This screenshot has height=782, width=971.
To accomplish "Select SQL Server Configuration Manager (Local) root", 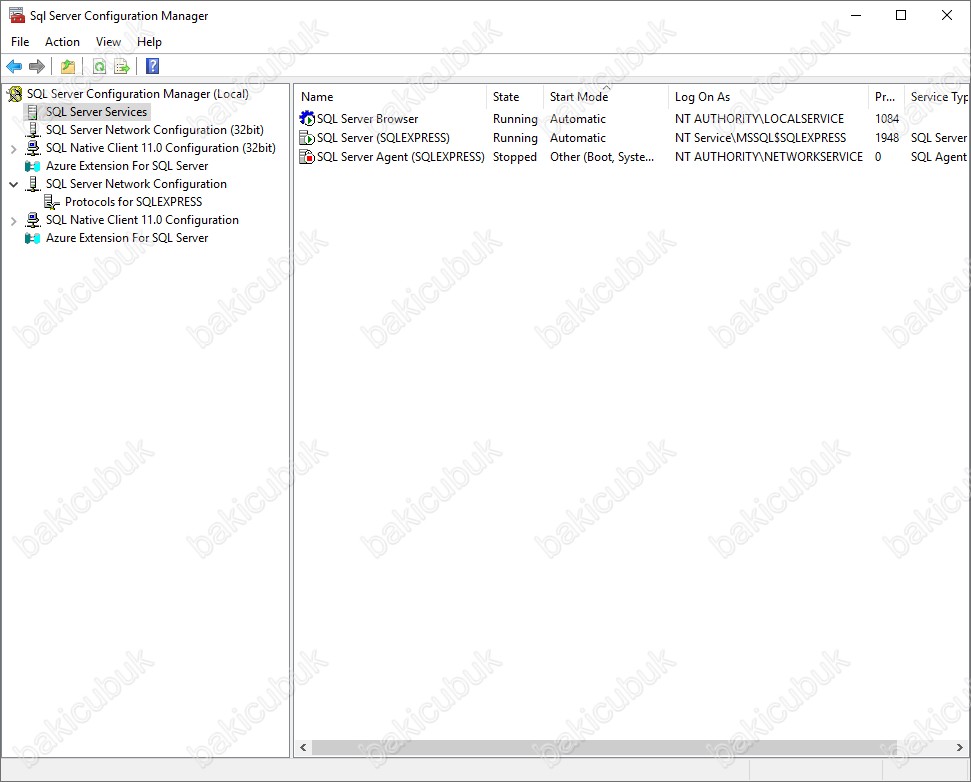I will click(x=137, y=94).
